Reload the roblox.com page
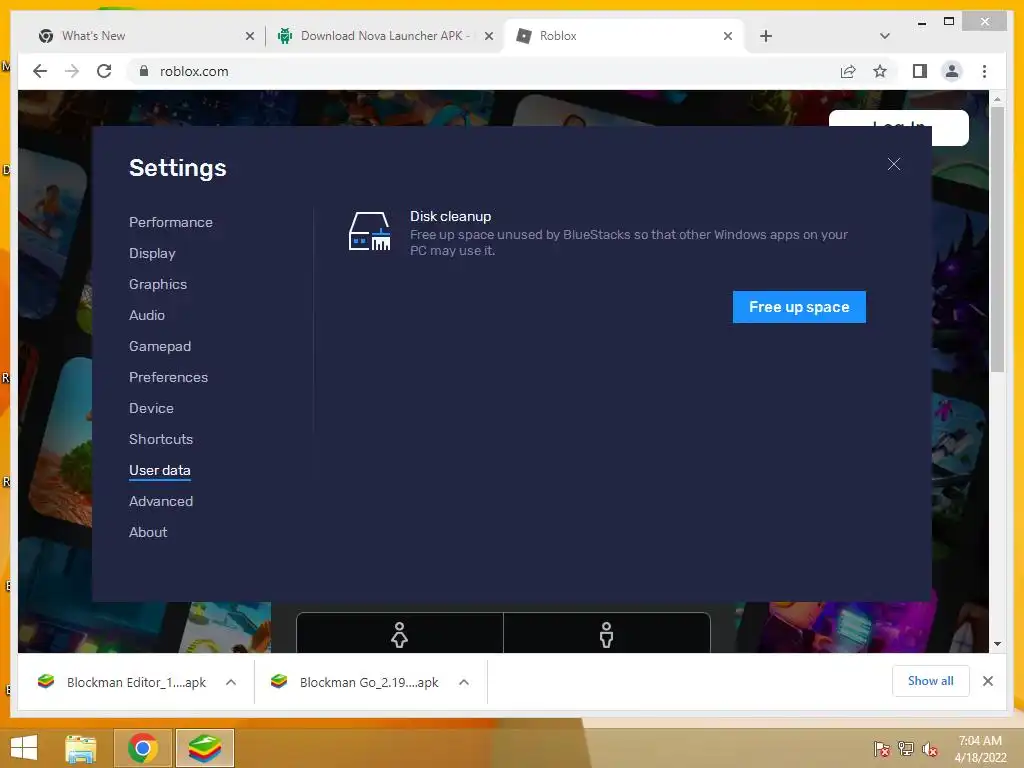This screenshot has height=768, width=1024. pyautogui.click(x=104, y=71)
